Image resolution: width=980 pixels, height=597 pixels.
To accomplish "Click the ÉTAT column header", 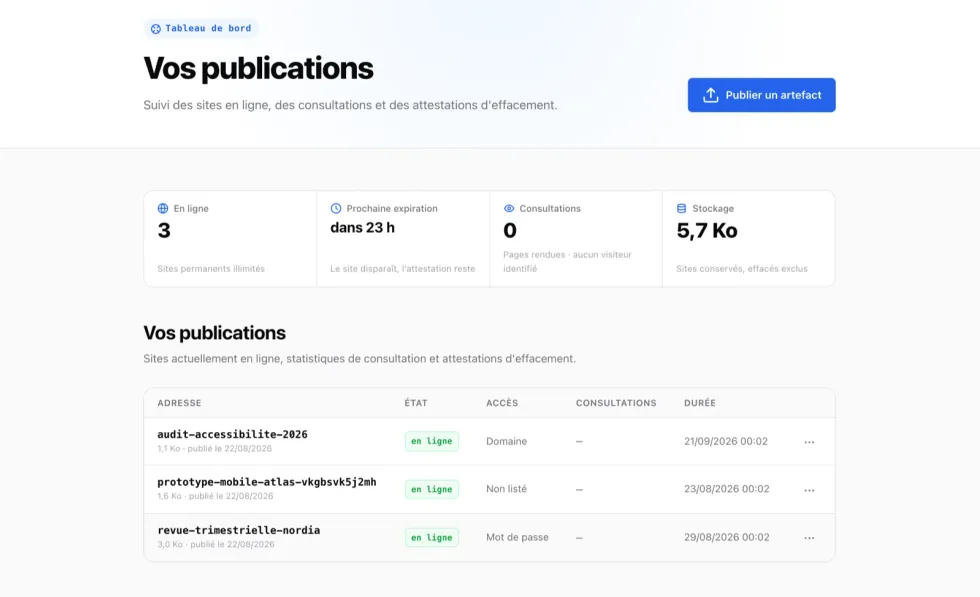I will click(x=416, y=403).
